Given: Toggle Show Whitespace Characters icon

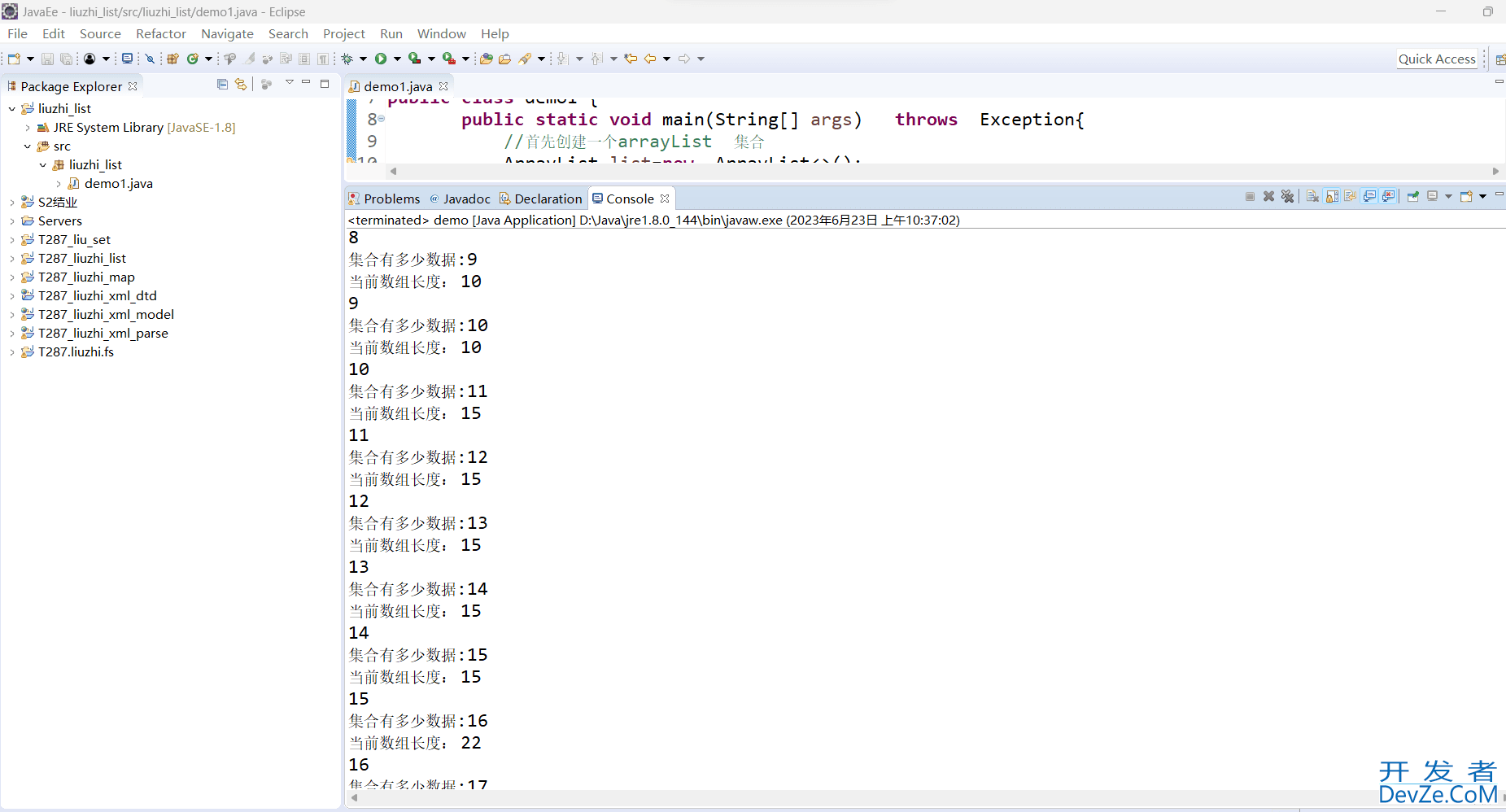Looking at the screenshot, I should (x=323, y=59).
